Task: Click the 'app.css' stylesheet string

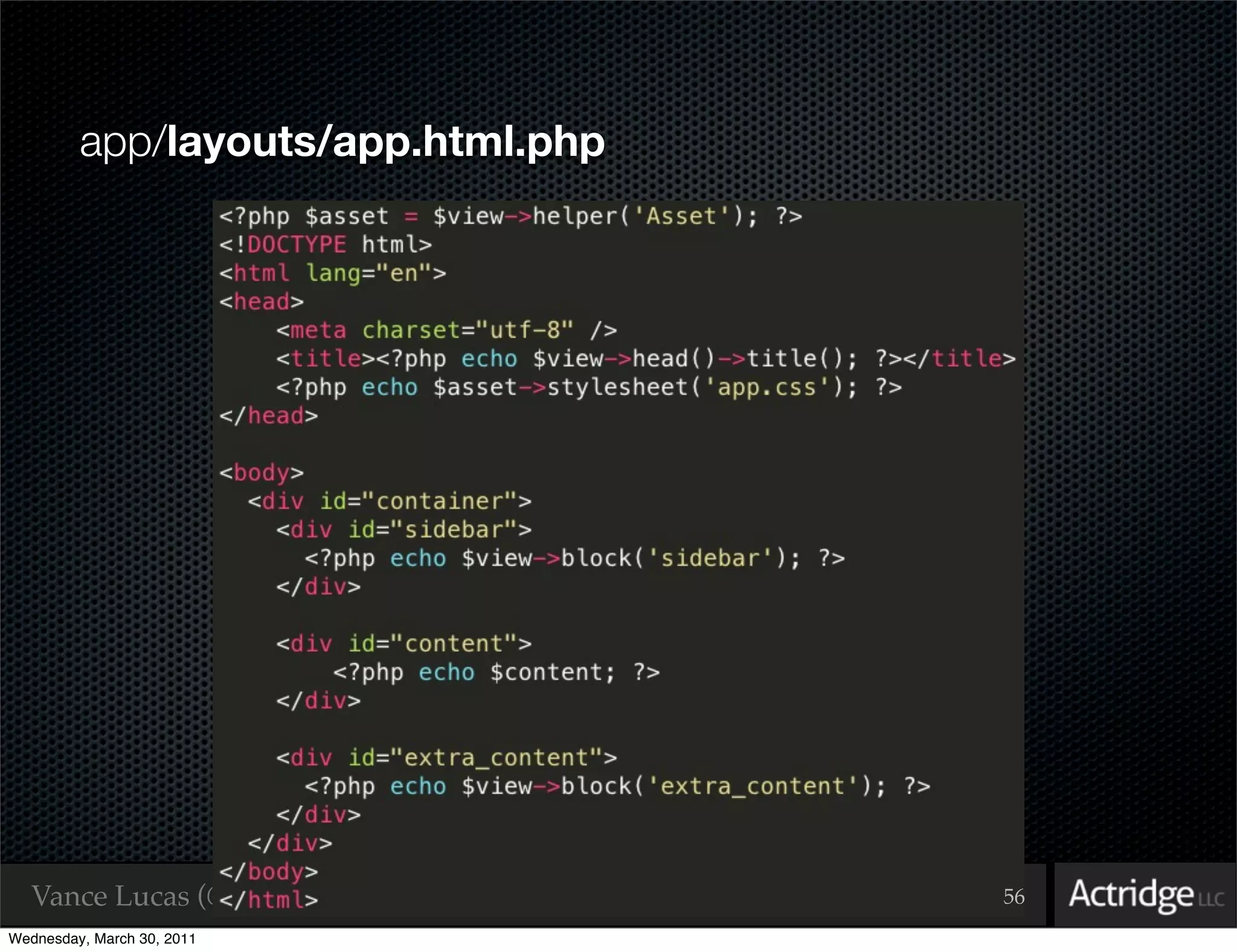Action: coord(766,387)
